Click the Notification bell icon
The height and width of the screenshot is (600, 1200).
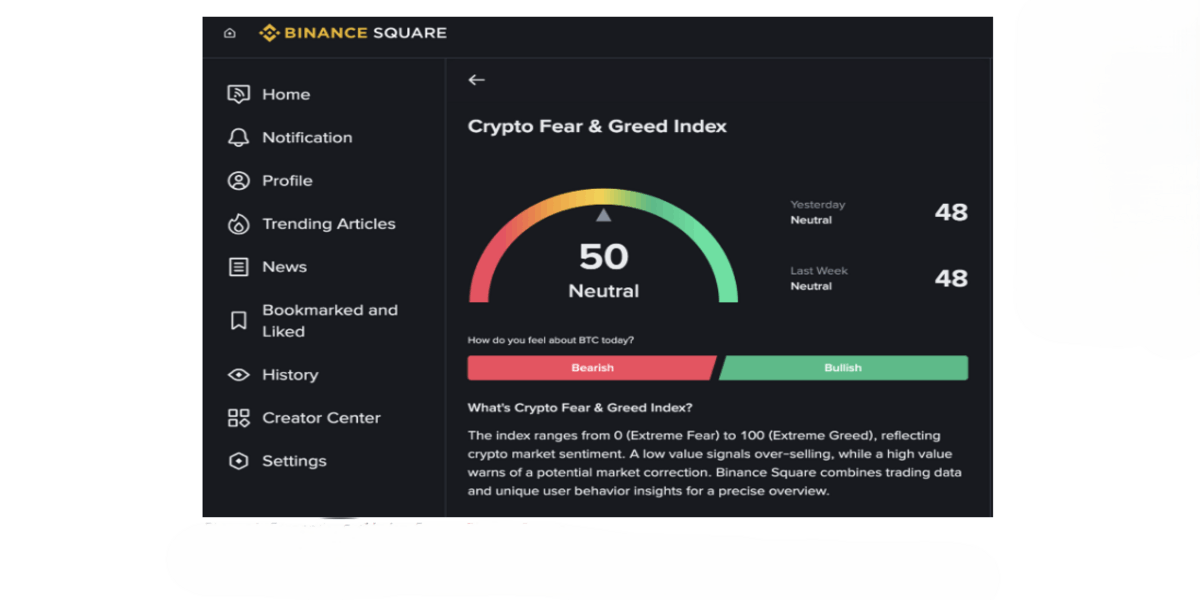pos(238,138)
